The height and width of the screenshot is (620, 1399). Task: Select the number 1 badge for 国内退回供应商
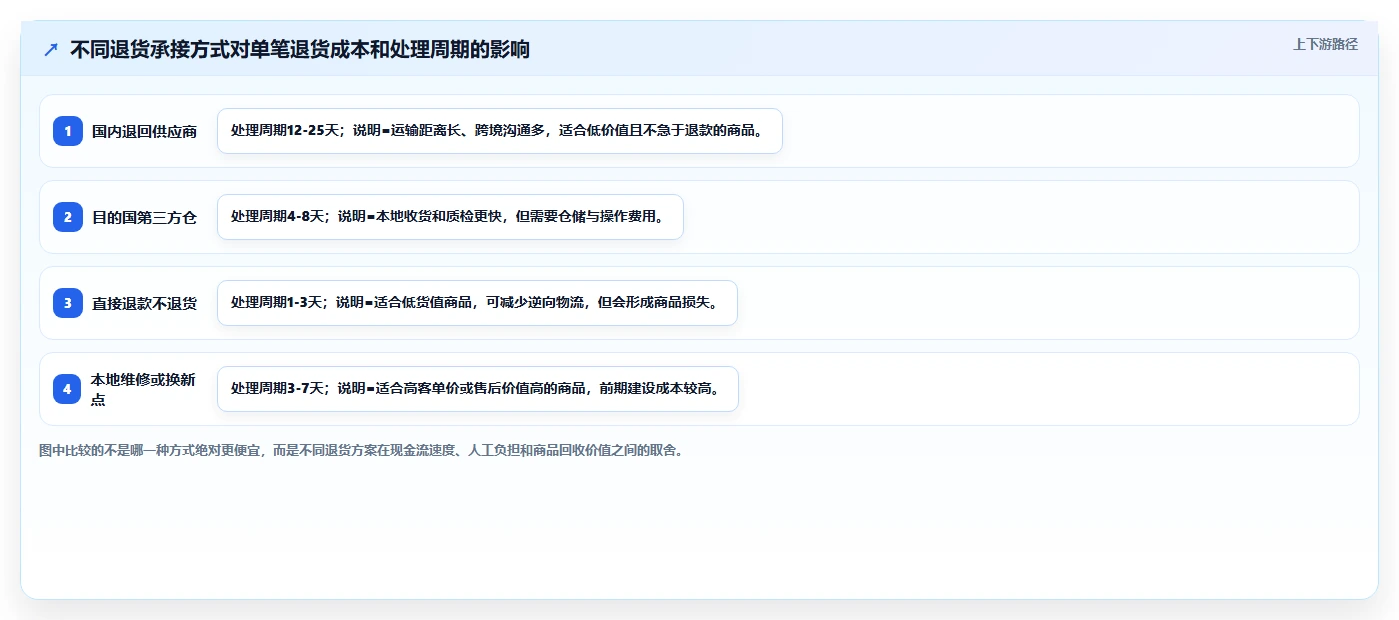tap(68, 131)
